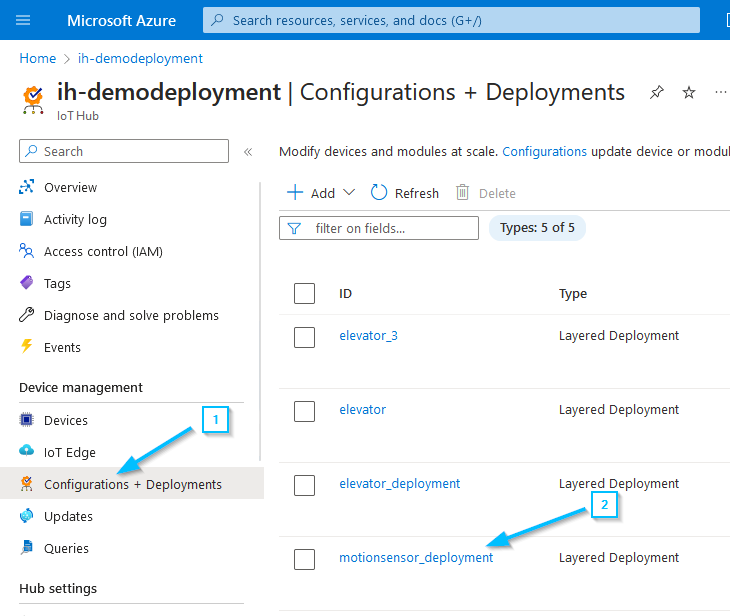Click the Delete trash icon
The height and width of the screenshot is (616, 730).
coord(463,193)
